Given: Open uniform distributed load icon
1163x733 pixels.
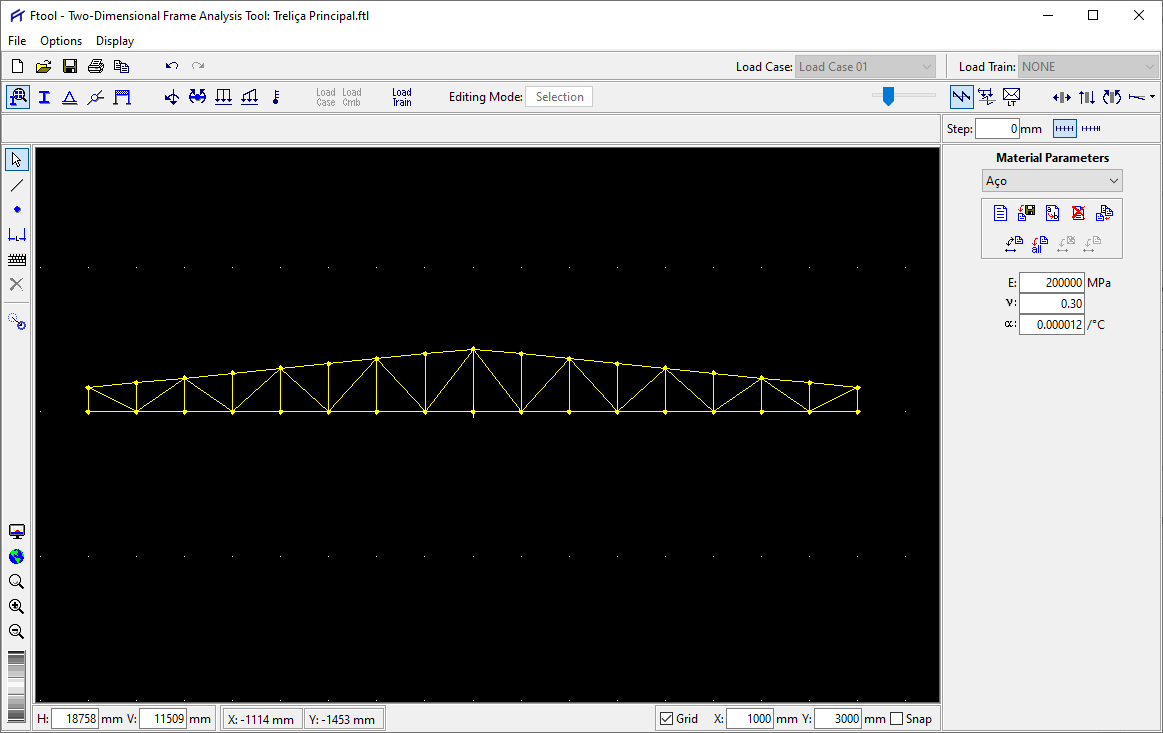Looking at the screenshot, I should click(x=223, y=97).
